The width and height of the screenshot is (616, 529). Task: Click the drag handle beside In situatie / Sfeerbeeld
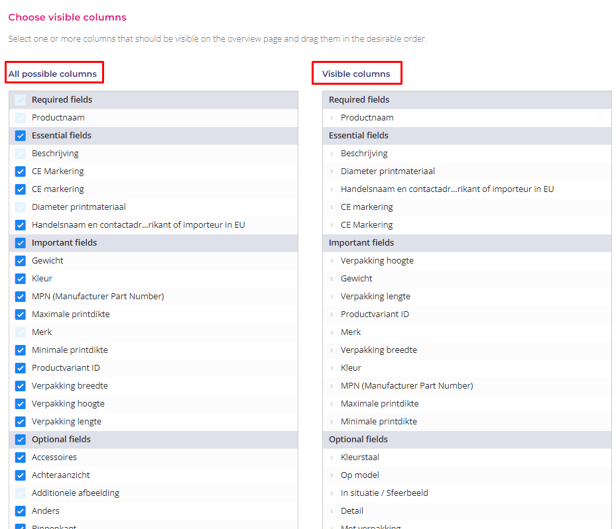(332, 493)
